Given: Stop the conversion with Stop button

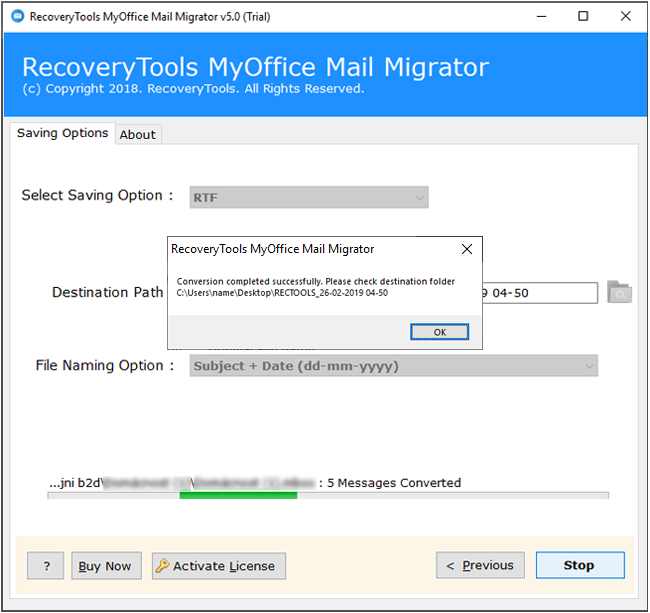Looking at the screenshot, I should click(x=580, y=565).
